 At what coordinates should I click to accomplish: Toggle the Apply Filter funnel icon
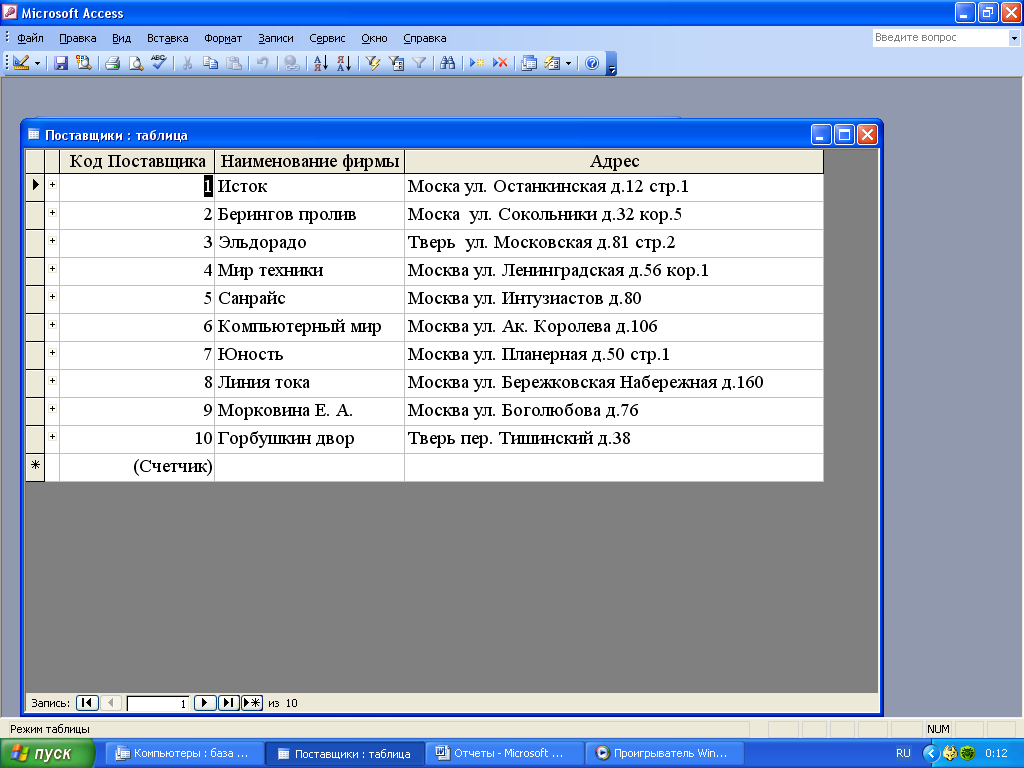[419, 63]
